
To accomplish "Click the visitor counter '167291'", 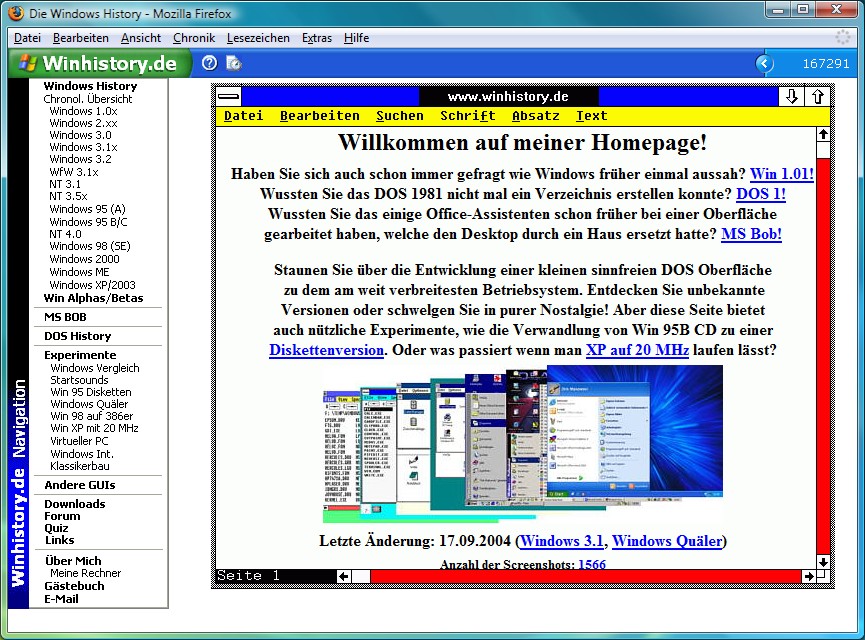I will [826, 63].
